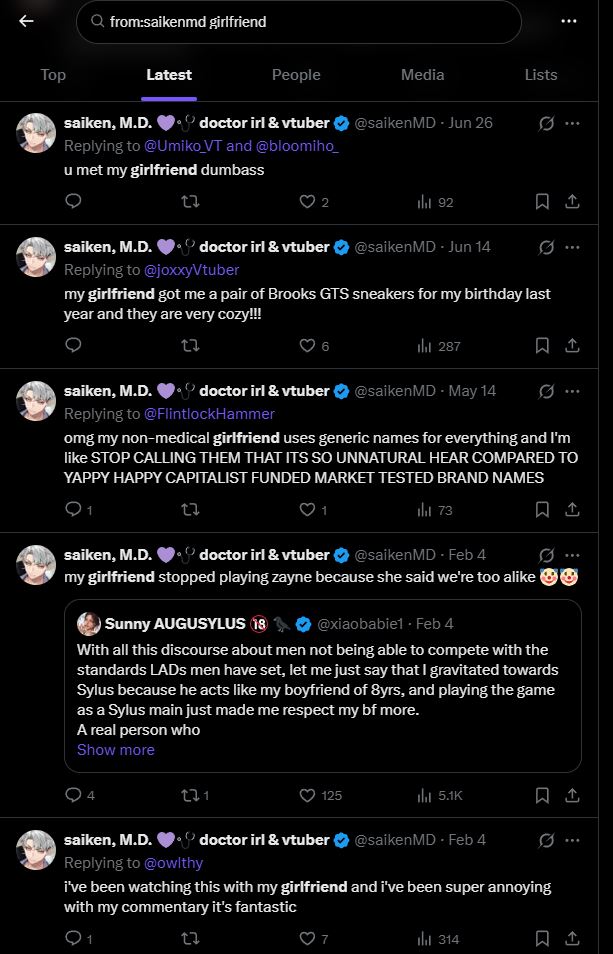613x954 pixels.
Task: Open Grok icon on Jun 26 tweet
Action: (x=546, y=124)
